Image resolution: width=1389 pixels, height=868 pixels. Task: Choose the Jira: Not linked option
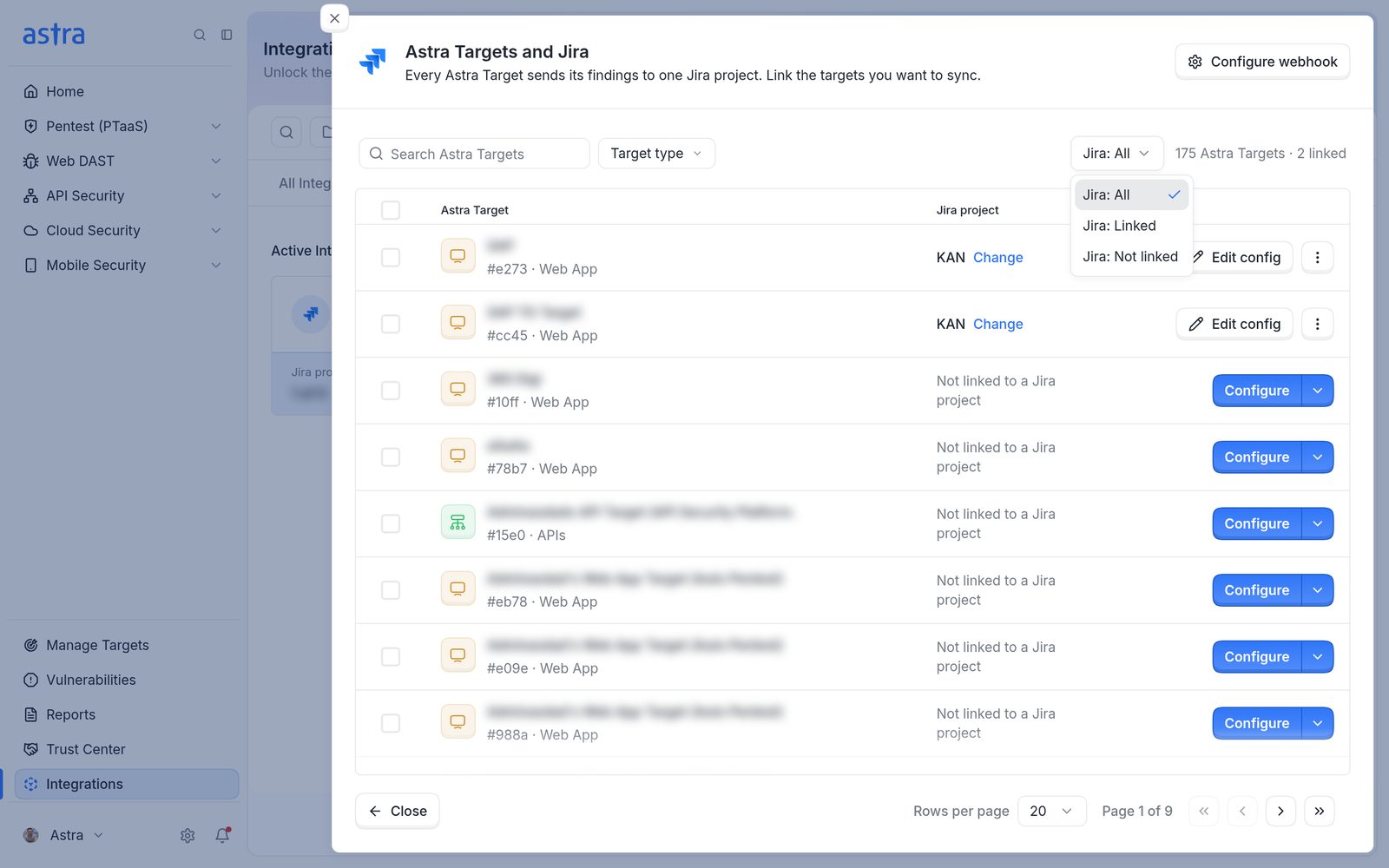1131,257
